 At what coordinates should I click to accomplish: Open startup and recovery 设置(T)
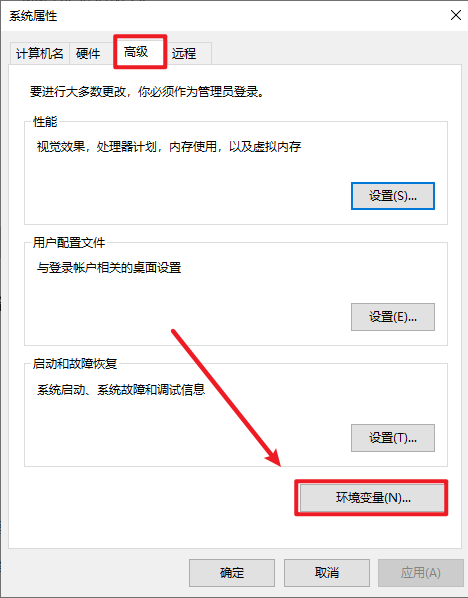[392, 438]
